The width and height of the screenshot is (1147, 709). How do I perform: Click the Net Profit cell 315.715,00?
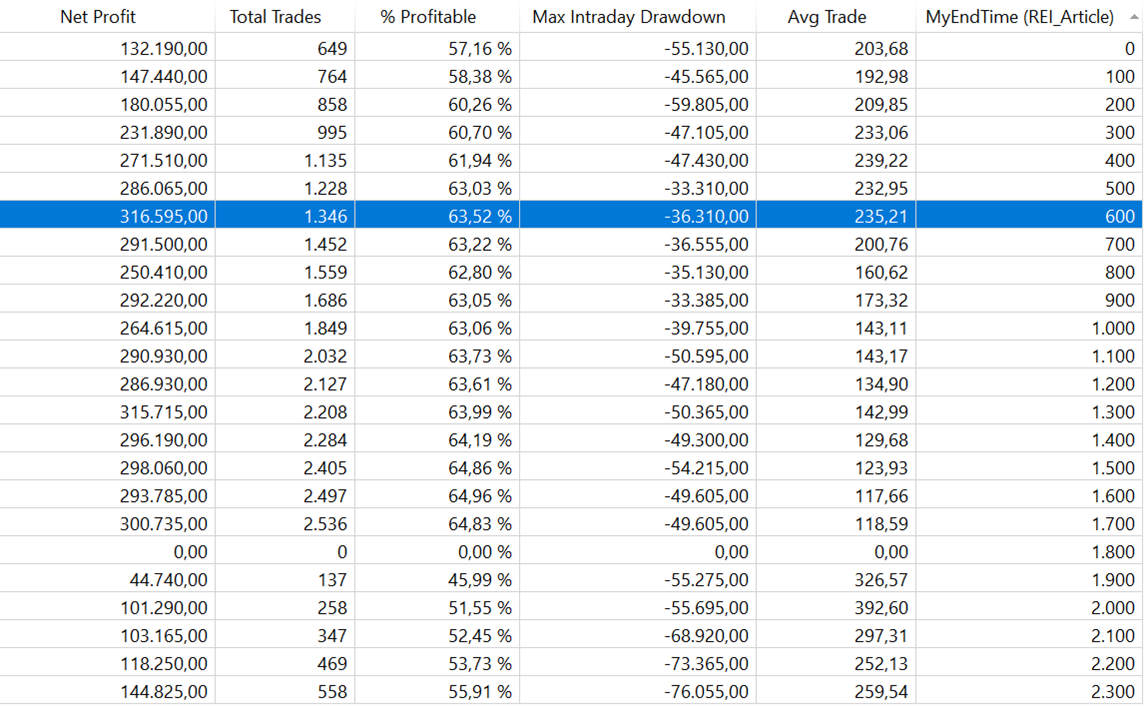164,412
